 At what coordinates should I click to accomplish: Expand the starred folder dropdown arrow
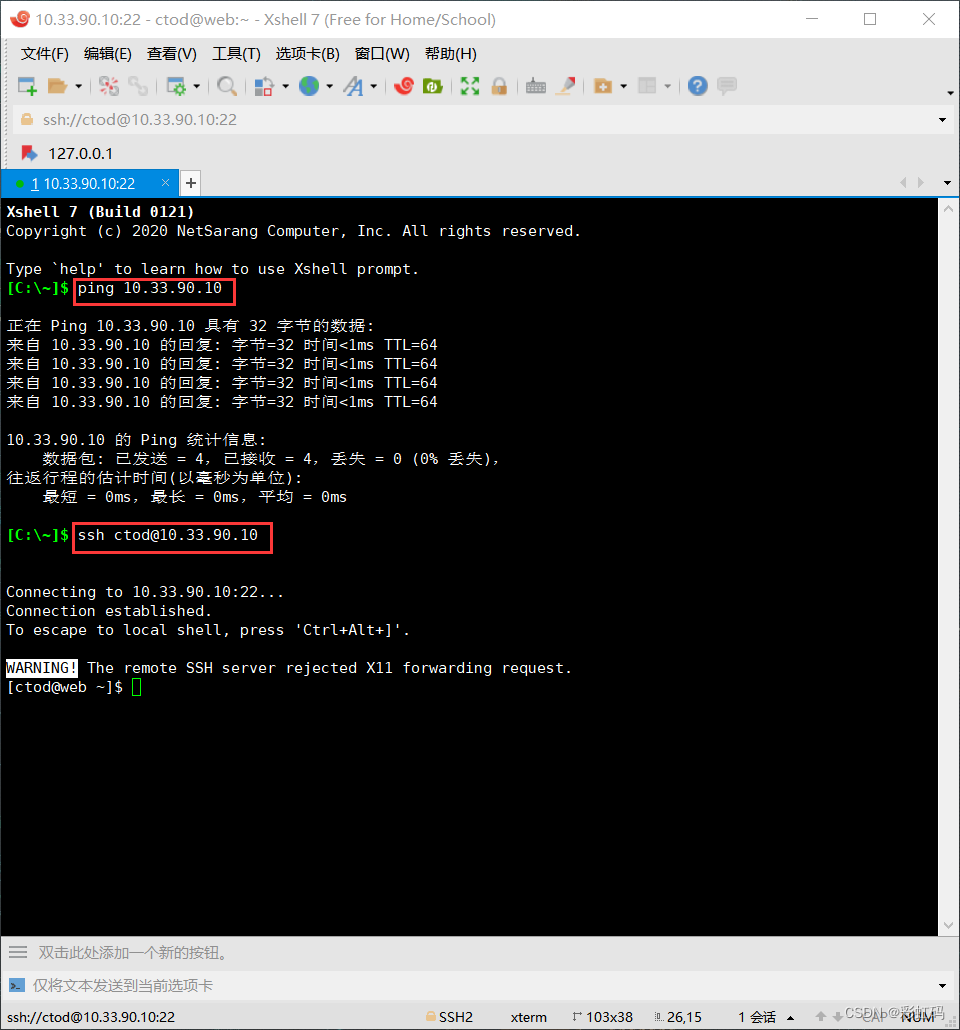click(624, 86)
